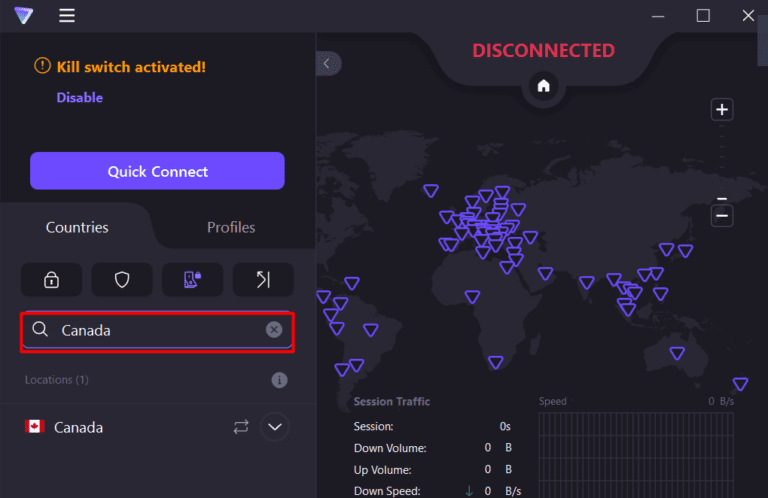Toggle the Secure Core lock filter
The image size is (768, 498).
(x=51, y=280)
